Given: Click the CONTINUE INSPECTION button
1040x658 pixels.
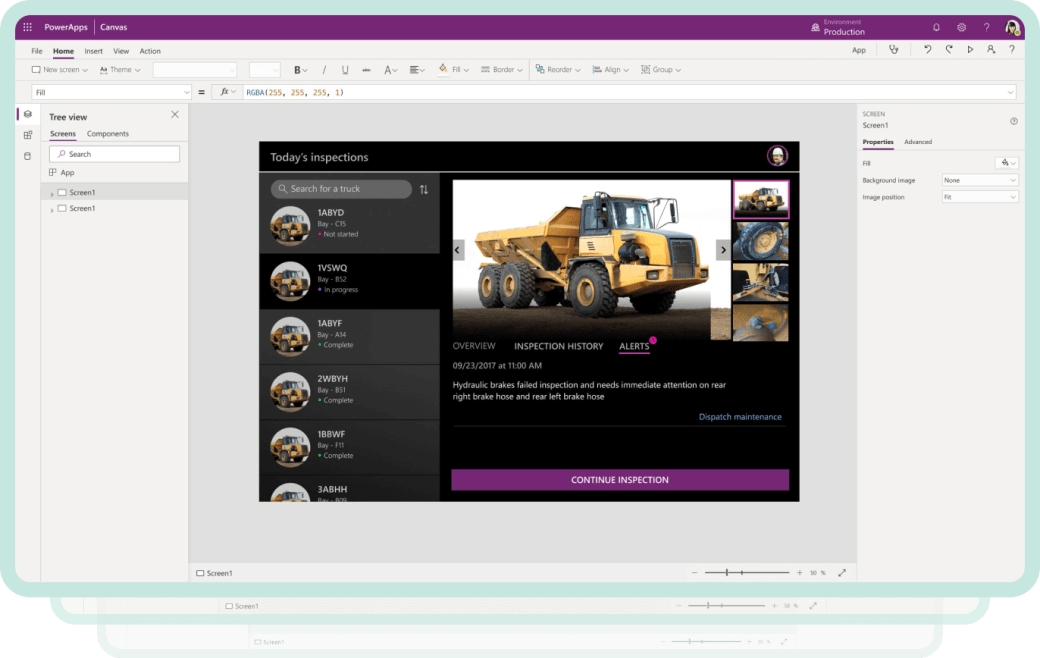Looking at the screenshot, I should click(620, 480).
